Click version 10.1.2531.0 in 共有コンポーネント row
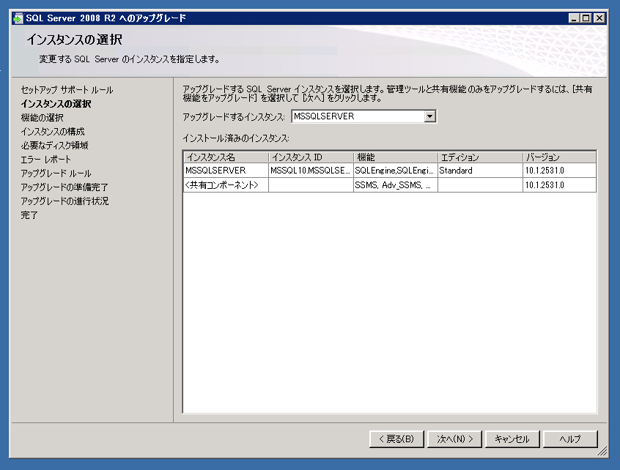This screenshot has width=620, height=470. coord(560,185)
